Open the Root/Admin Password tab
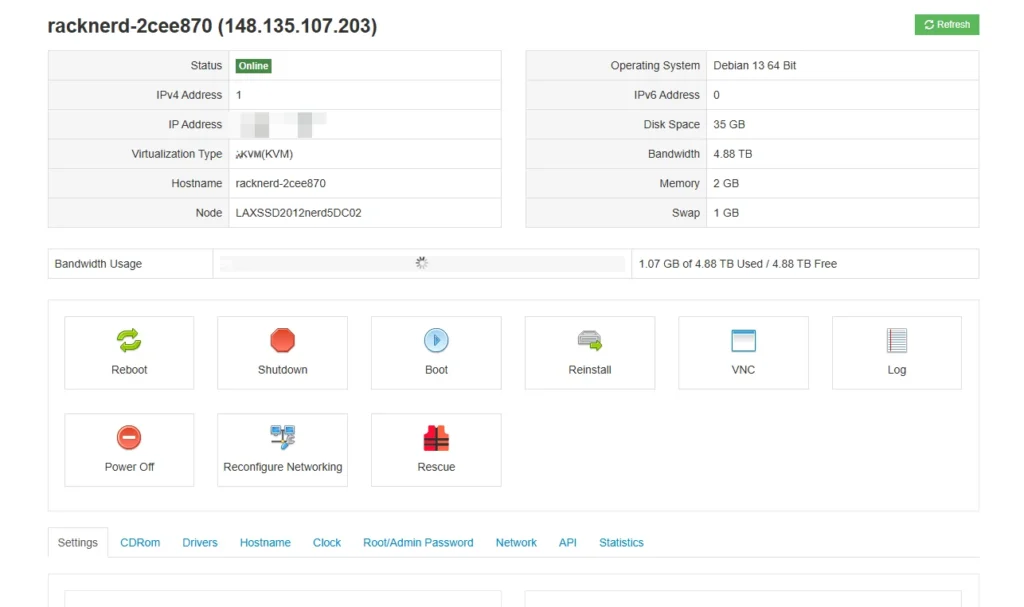1024x607 pixels. (418, 543)
